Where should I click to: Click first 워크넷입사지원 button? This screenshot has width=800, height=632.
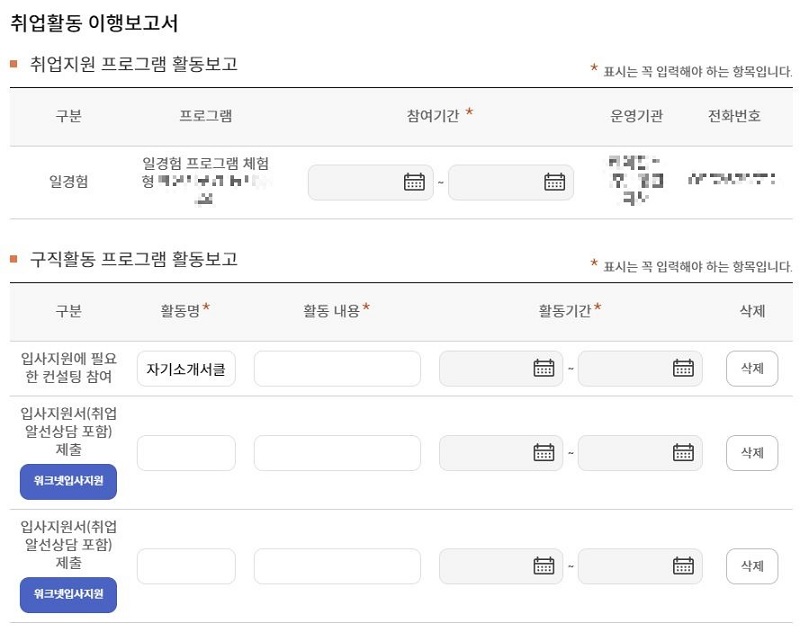(x=68, y=482)
